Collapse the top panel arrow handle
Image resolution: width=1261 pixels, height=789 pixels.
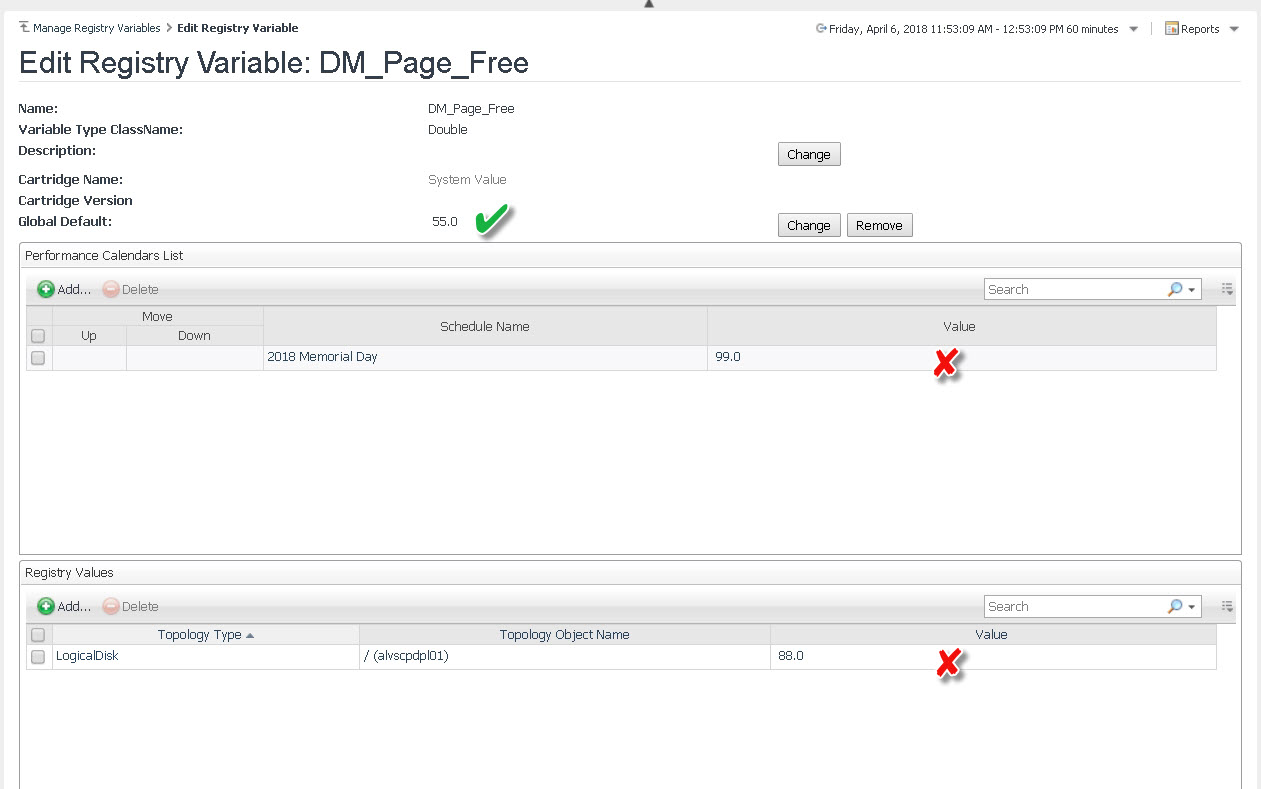pyautogui.click(x=649, y=4)
